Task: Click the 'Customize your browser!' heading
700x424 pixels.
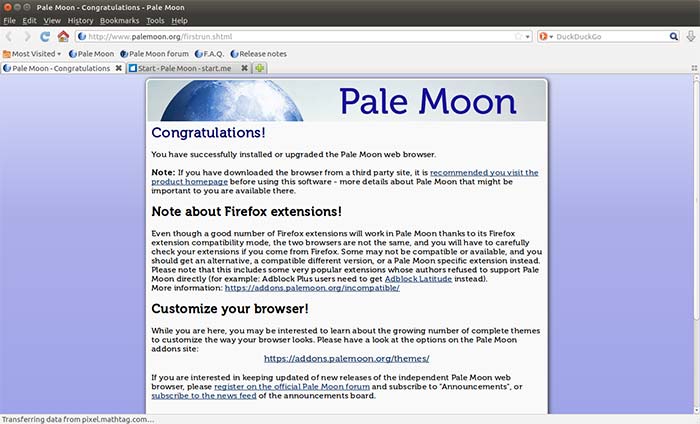Action: (230, 308)
